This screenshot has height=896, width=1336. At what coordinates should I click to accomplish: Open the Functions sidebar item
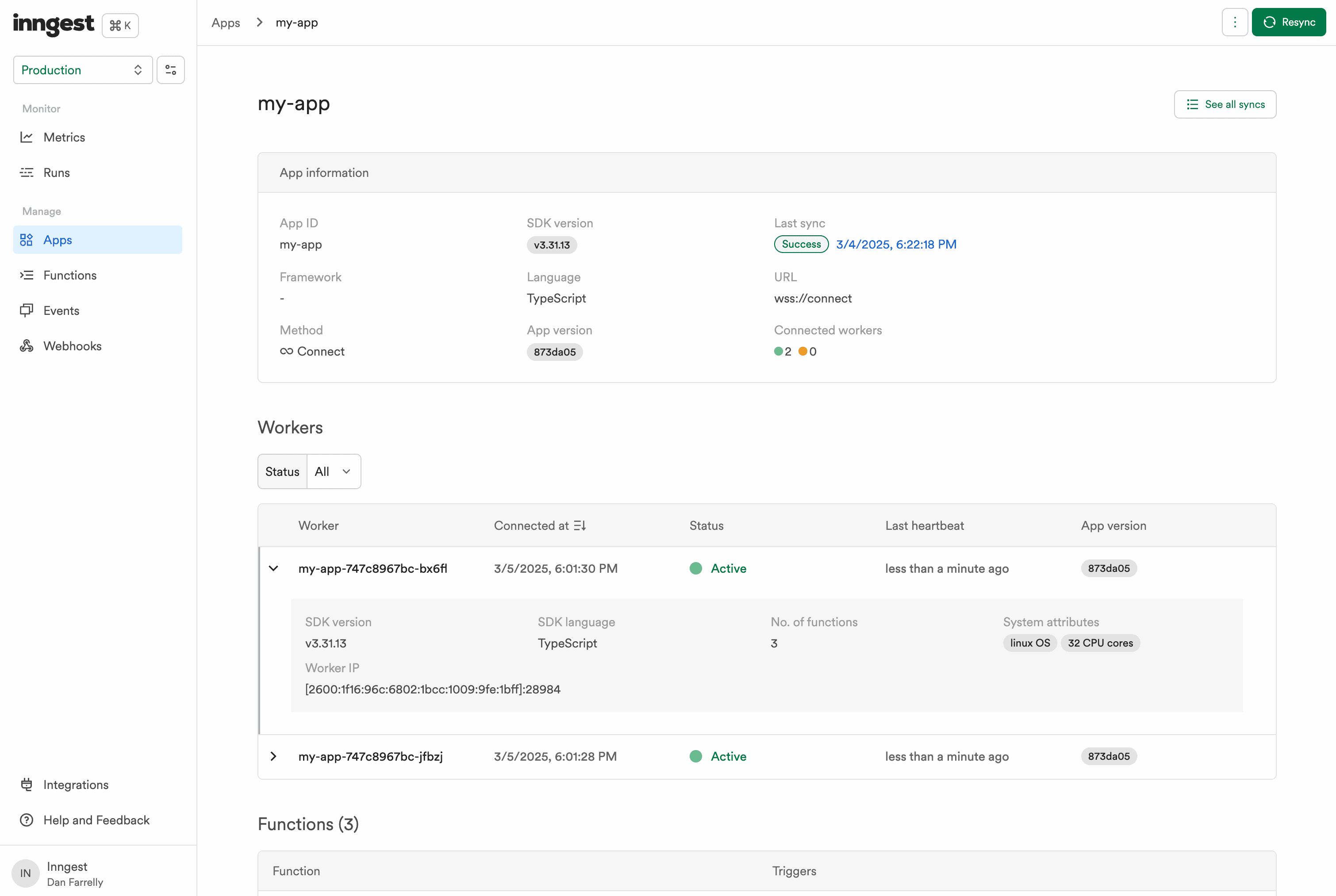[70, 275]
